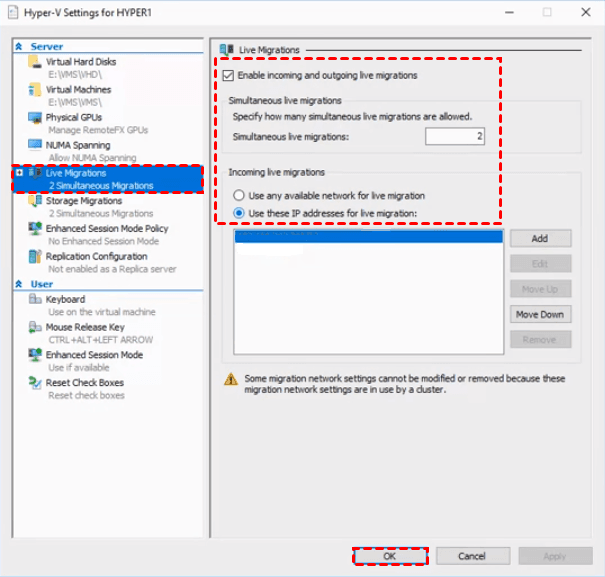Screen dimensions: 605x577
Task: Click the Hyper-V Settings title bar document icon
Action: (x=13, y=13)
